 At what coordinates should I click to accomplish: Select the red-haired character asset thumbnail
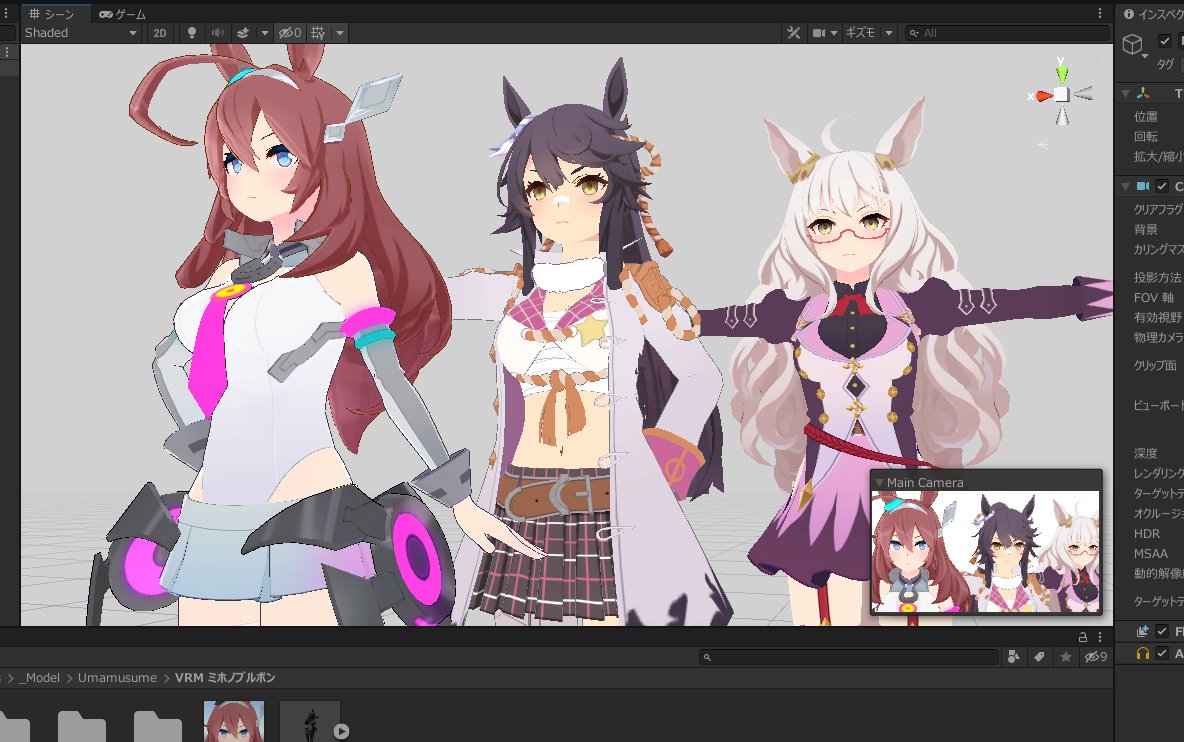click(x=234, y=721)
